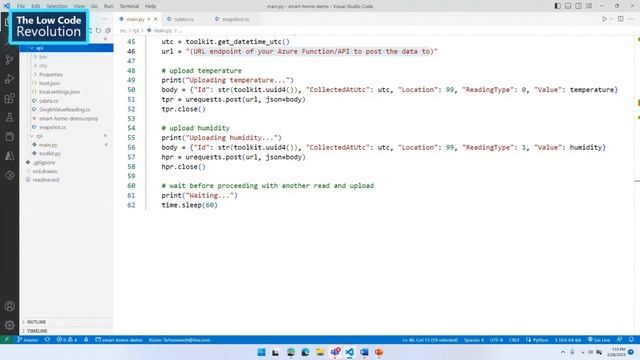Open the .gitignore file
Viewport: 640px width, 360px height.
tap(66, 162)
